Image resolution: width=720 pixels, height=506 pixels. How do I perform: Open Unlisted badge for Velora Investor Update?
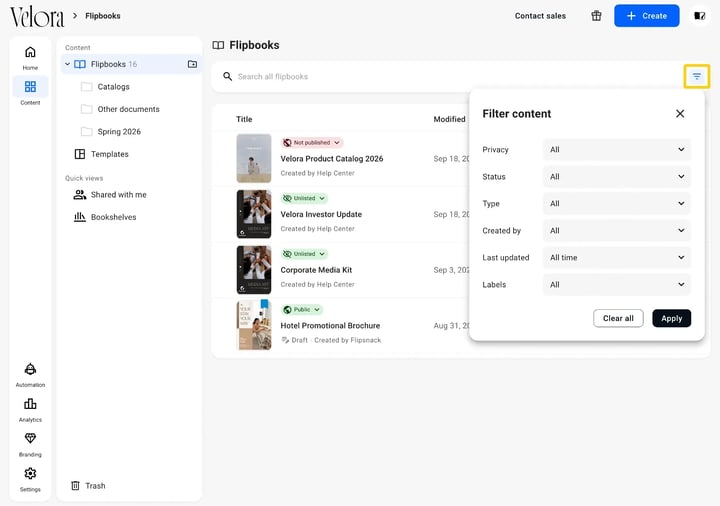pyautogui.click(x=304, y=198)
